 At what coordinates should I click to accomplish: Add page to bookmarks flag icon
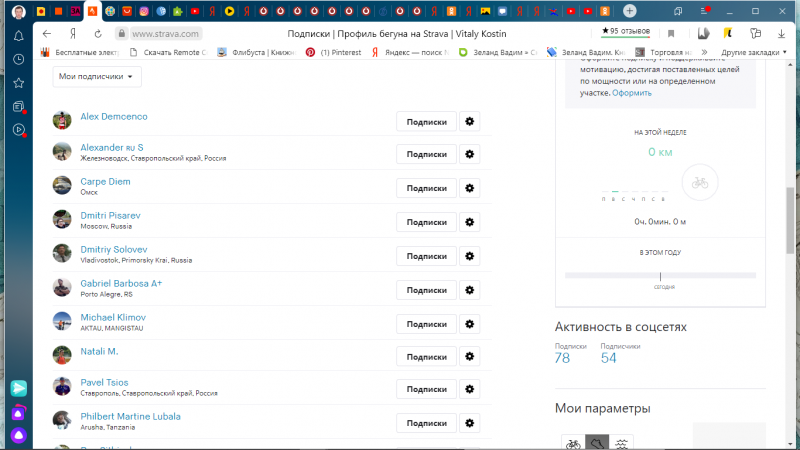pyautogui.click(x=671, y=34)
